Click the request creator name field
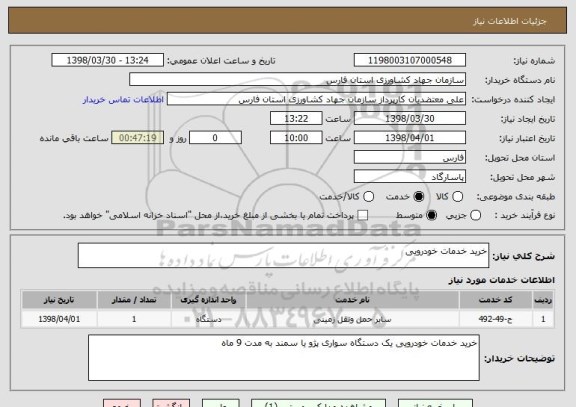Image resolution: width=576 pixels, height=407 pixels. click(316, 99)
